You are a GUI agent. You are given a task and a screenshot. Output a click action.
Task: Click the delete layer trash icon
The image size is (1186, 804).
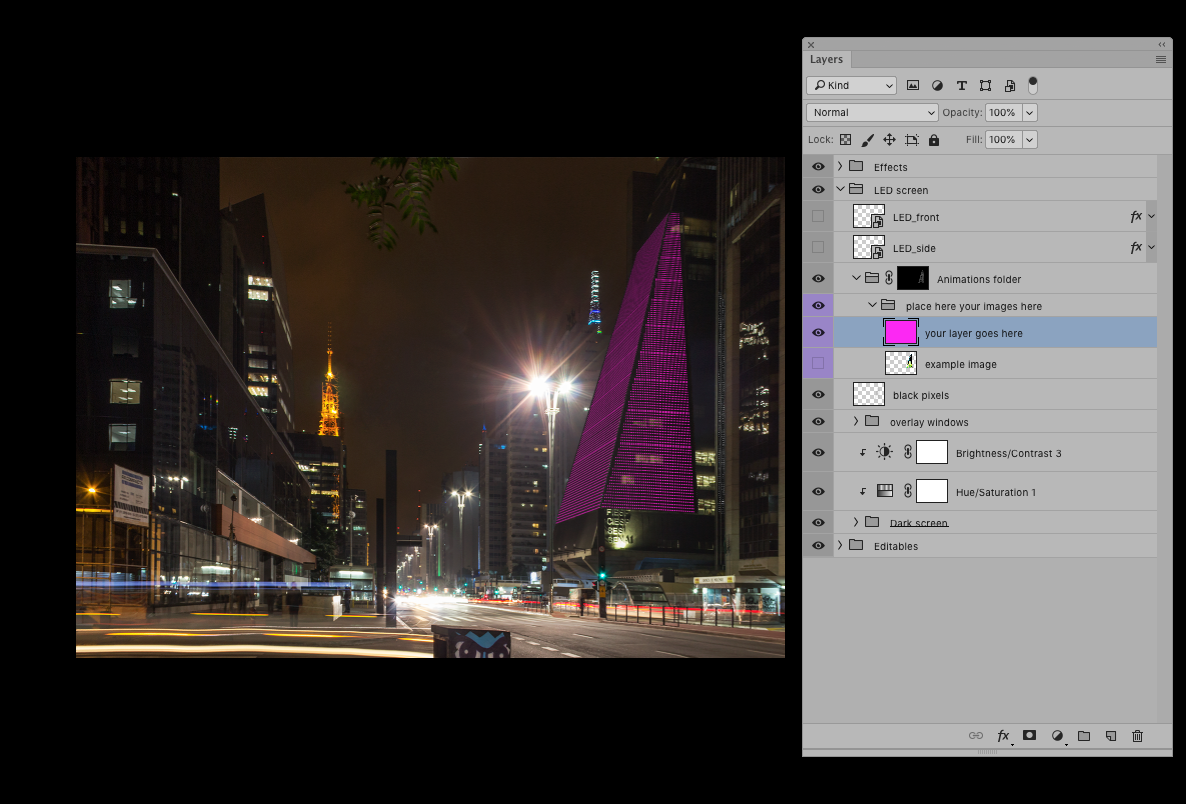(1137, 736)
